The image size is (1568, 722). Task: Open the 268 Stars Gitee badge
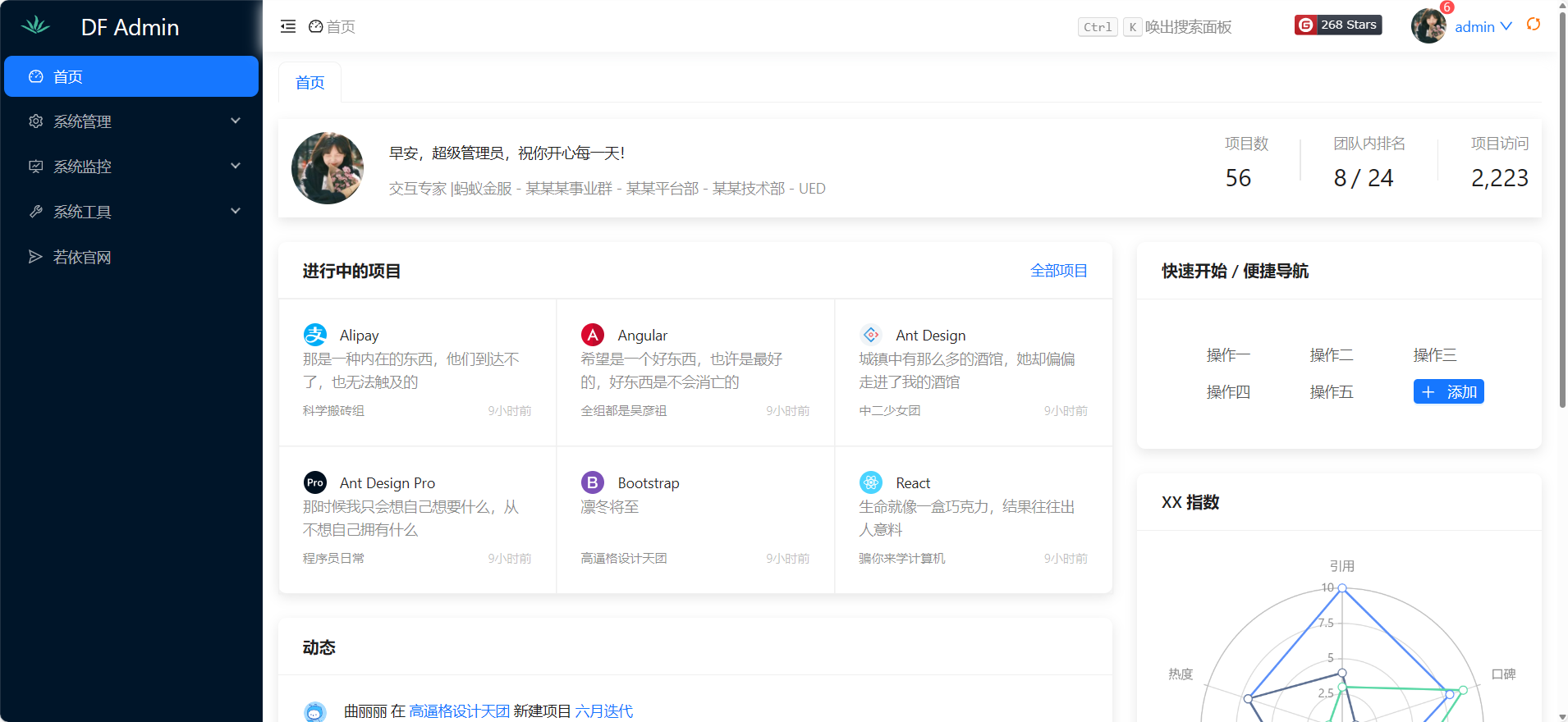pyautogui.click(x=1338, y=25)
